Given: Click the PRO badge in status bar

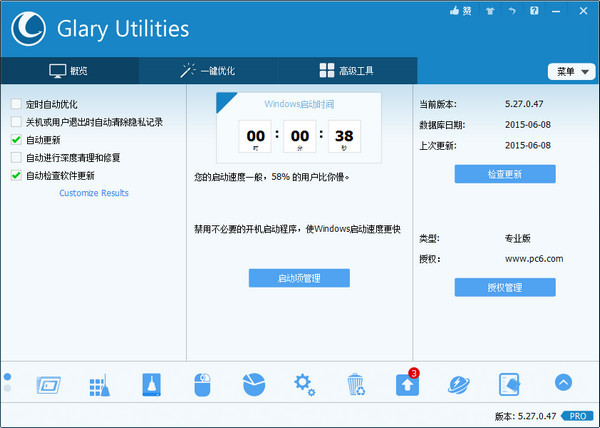Looking at the screenshot, I should pos(577,416).
